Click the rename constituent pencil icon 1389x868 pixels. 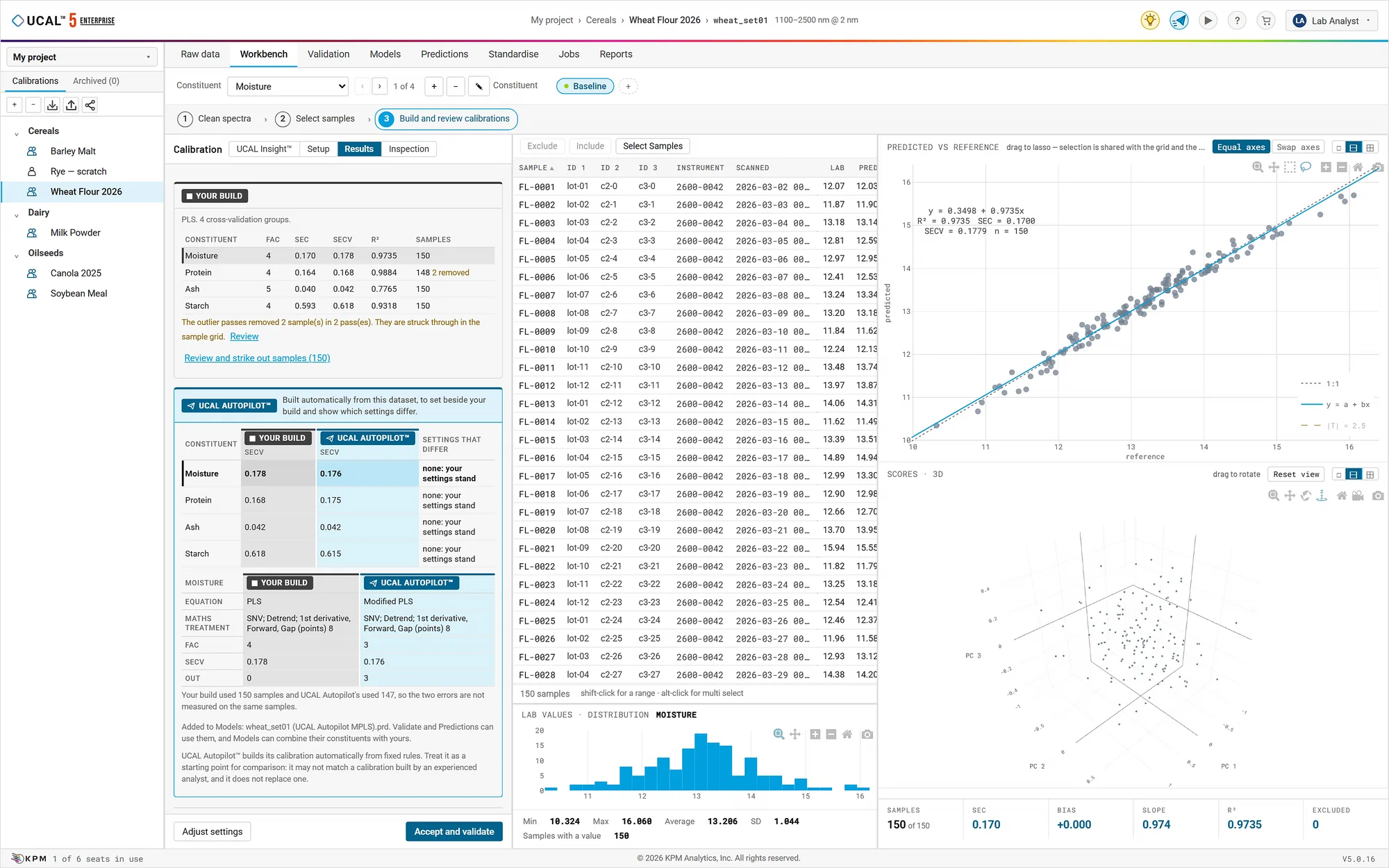pyautogui.click(x=479, y=86)
